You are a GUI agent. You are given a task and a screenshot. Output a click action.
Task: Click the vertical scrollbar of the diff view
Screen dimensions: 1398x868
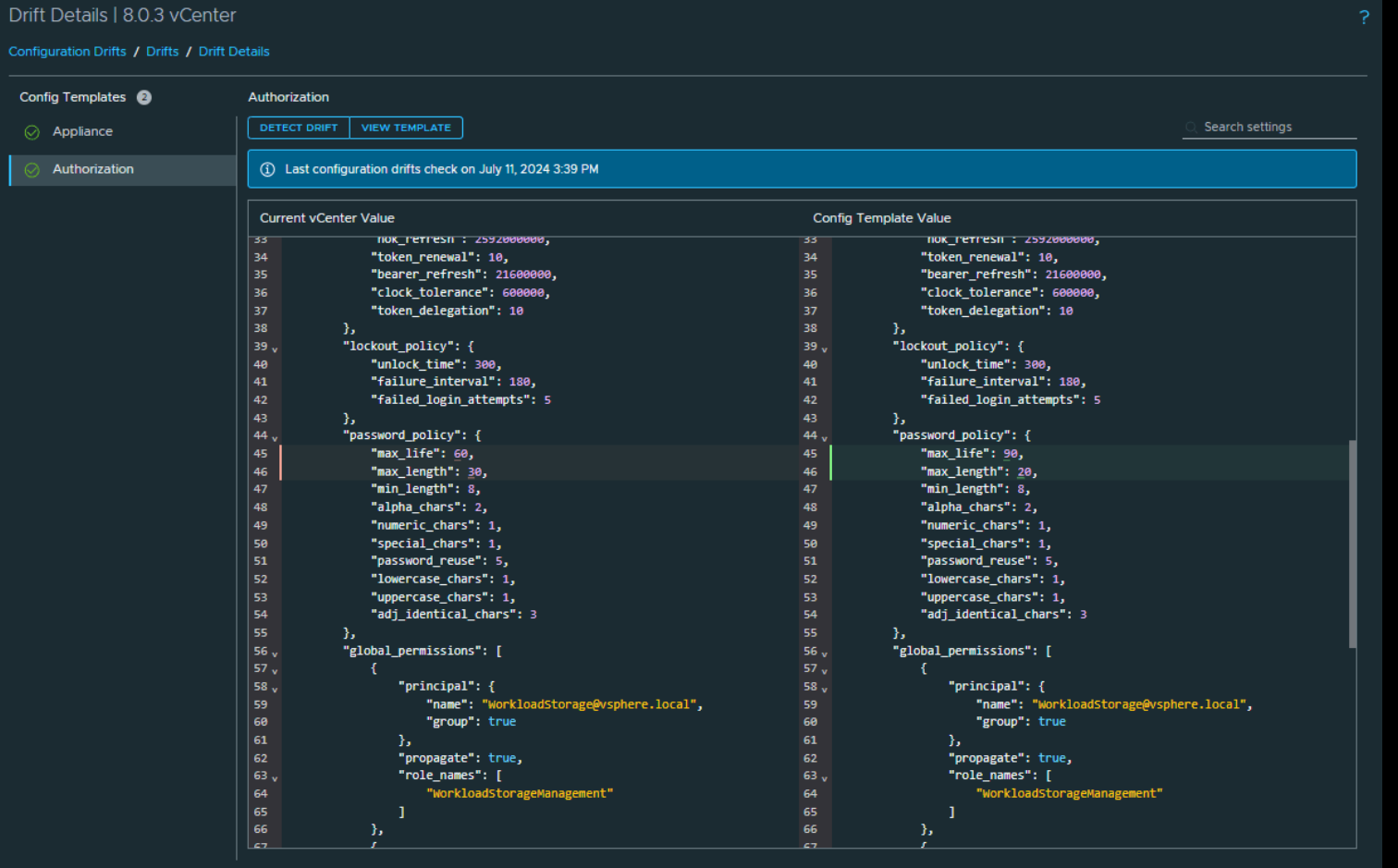[1352, 544]
